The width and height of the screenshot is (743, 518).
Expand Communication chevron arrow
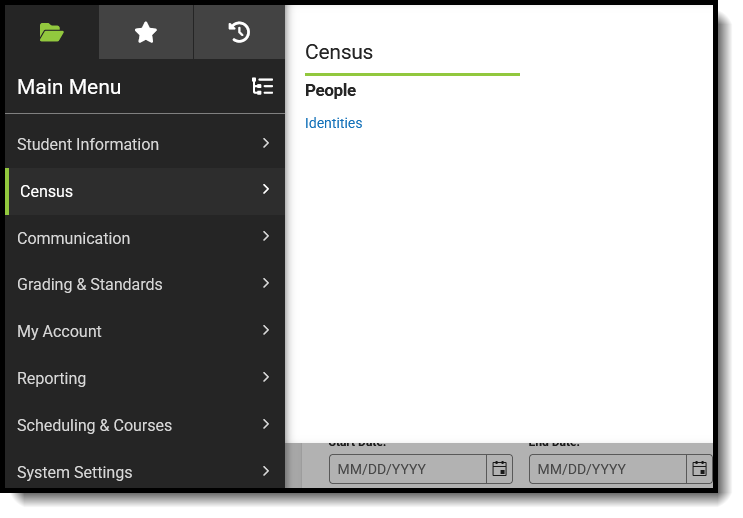[x=266, y=236]
